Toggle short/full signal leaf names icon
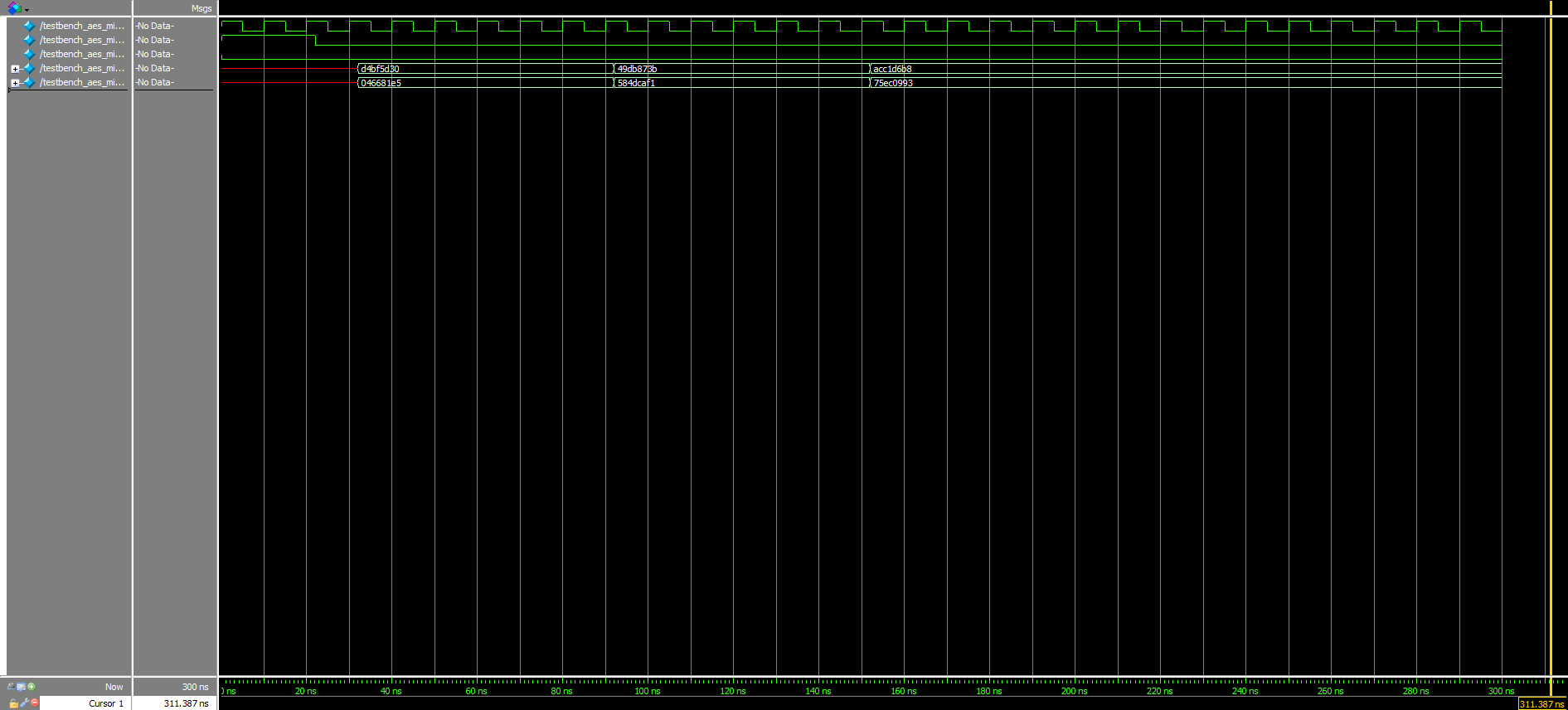The width and height of the screenshot is (1568, 710). click(12, 687)
